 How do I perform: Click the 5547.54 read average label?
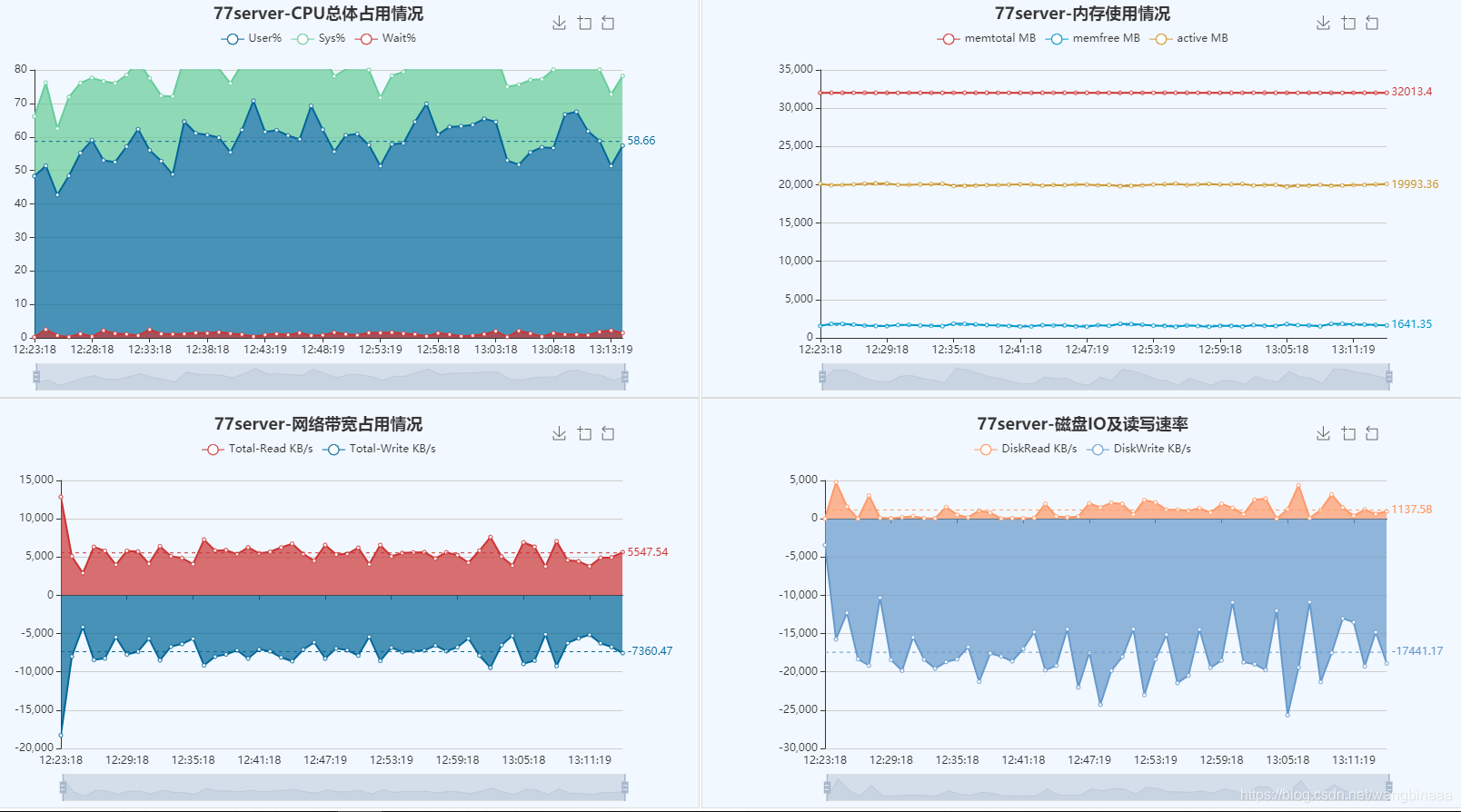(x=648, y=552)
